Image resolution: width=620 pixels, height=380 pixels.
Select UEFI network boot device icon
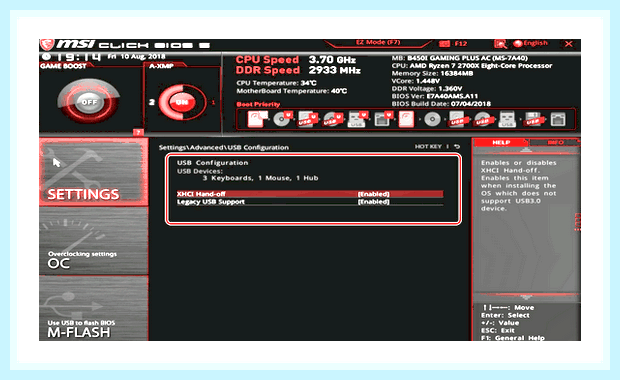(x=383, y=119)
